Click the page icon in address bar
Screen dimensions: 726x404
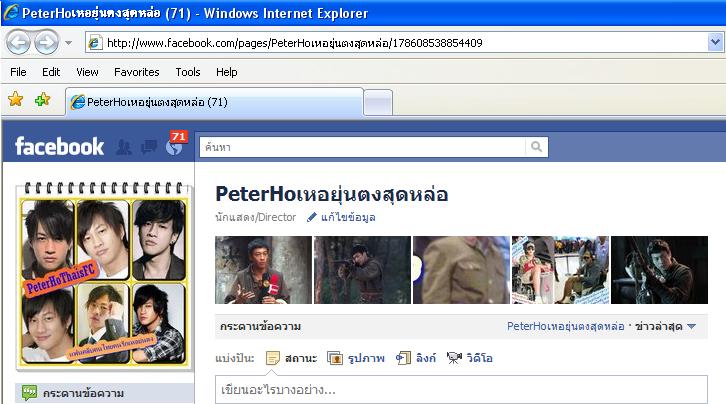point(95,43)
